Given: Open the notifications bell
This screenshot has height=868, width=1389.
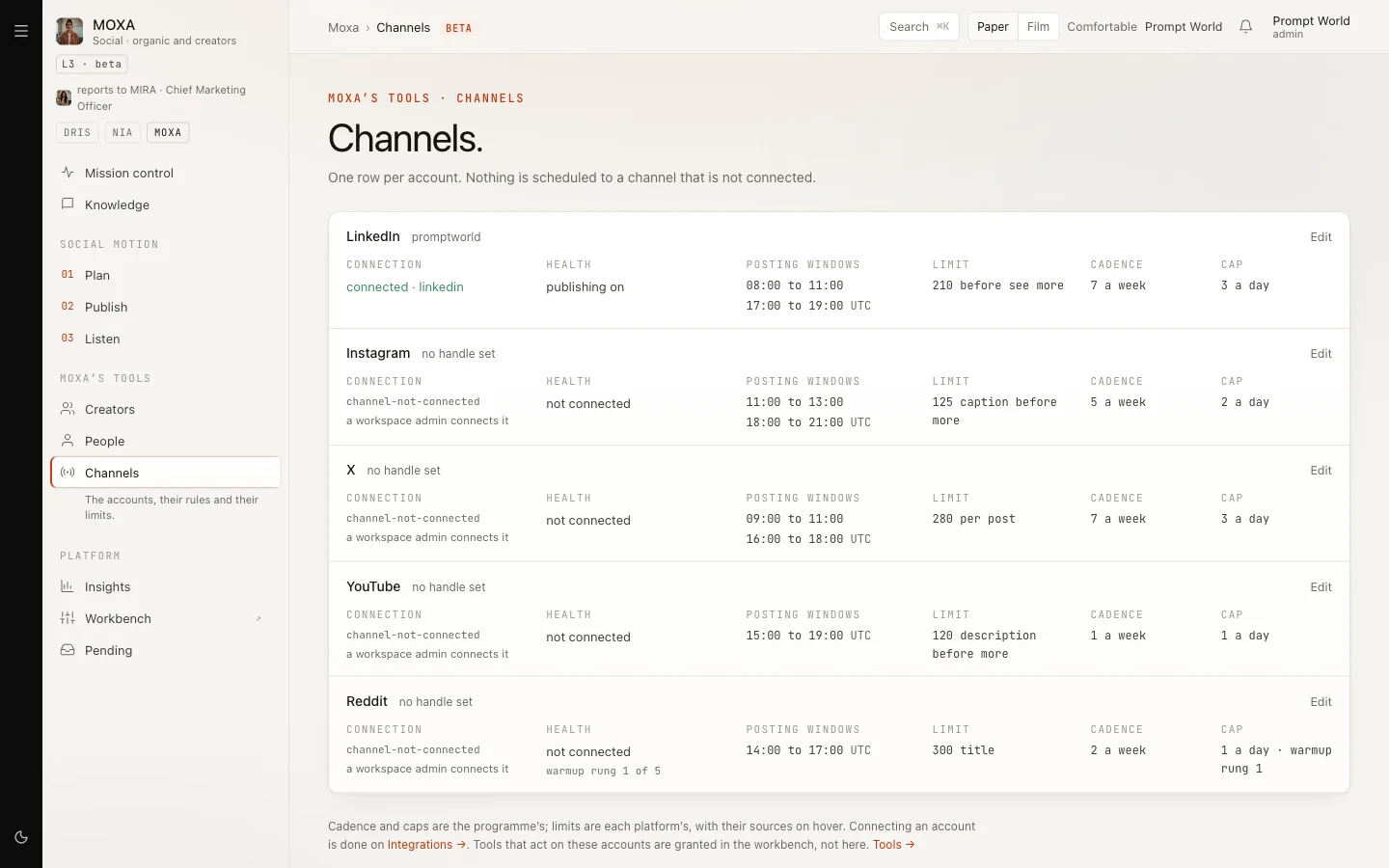Looking at the screenshot, I should (x=1245, y=27).
